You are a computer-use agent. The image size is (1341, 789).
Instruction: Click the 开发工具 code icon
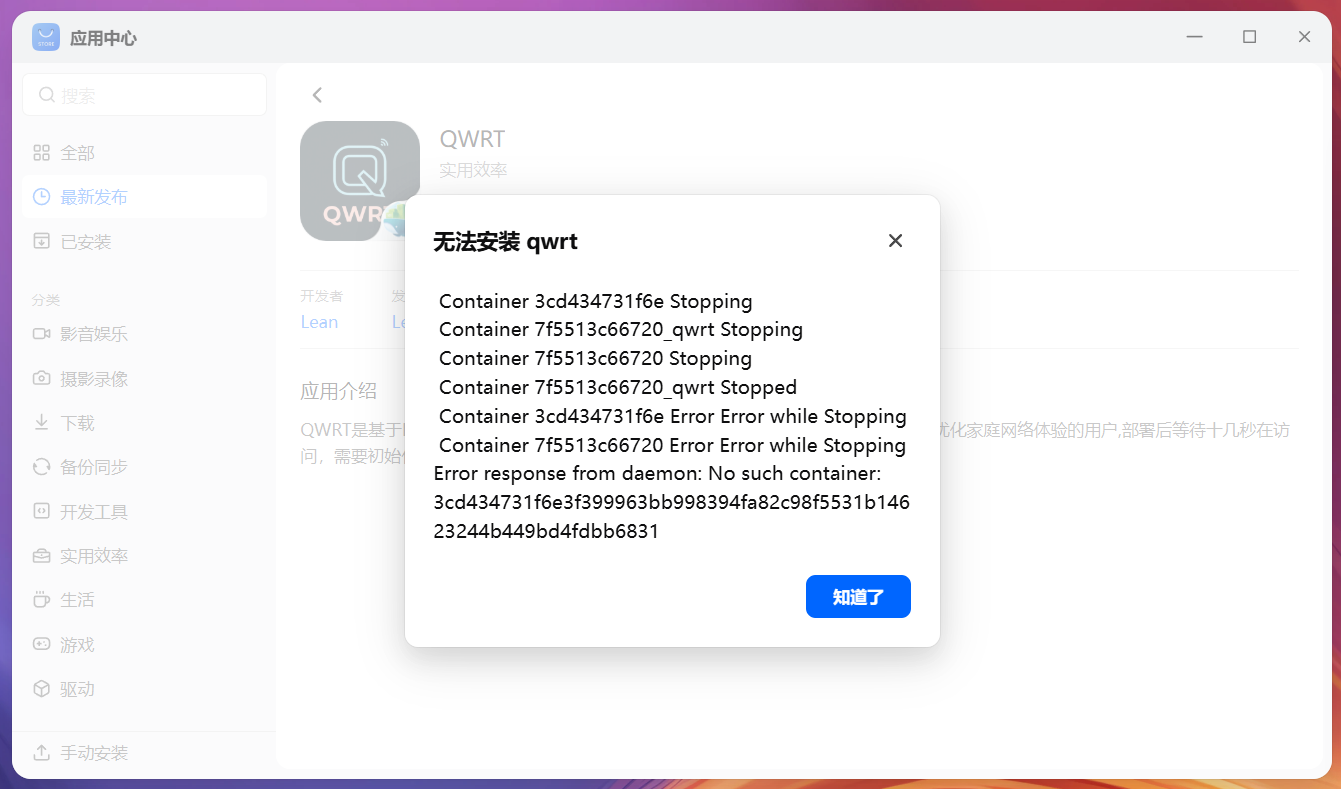41,511
